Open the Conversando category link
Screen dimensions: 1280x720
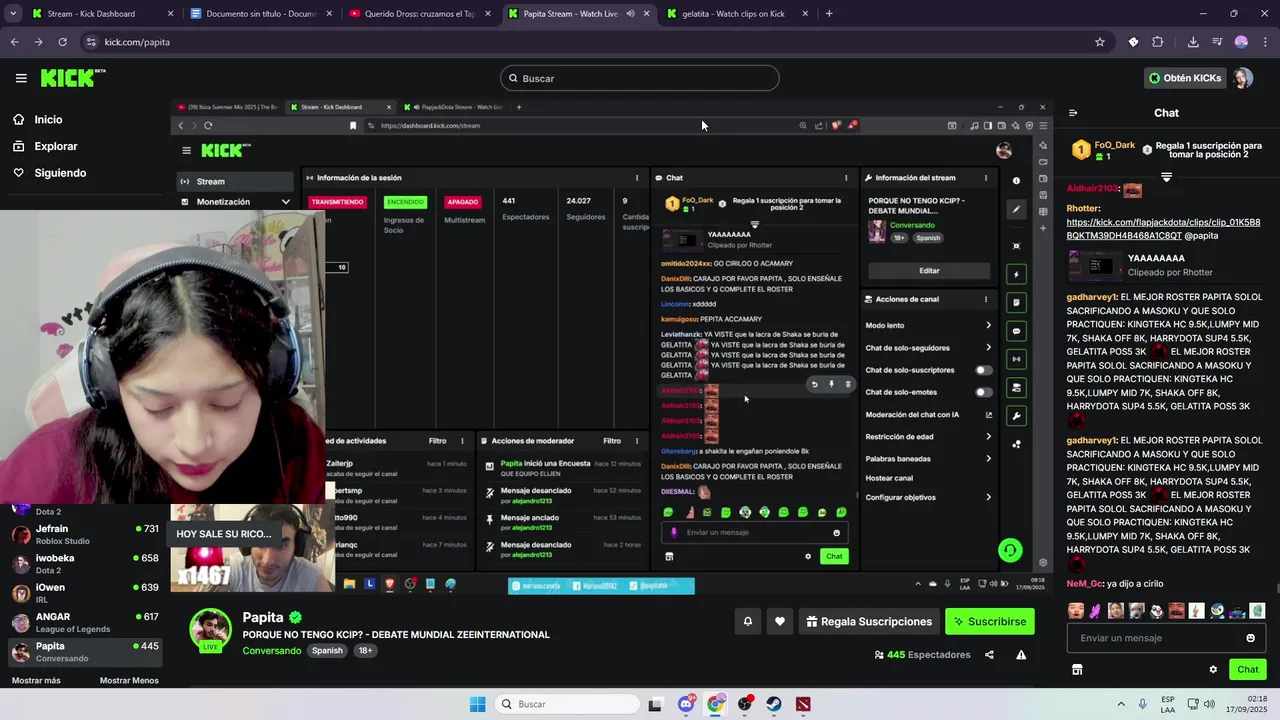(x=271, y=650)
